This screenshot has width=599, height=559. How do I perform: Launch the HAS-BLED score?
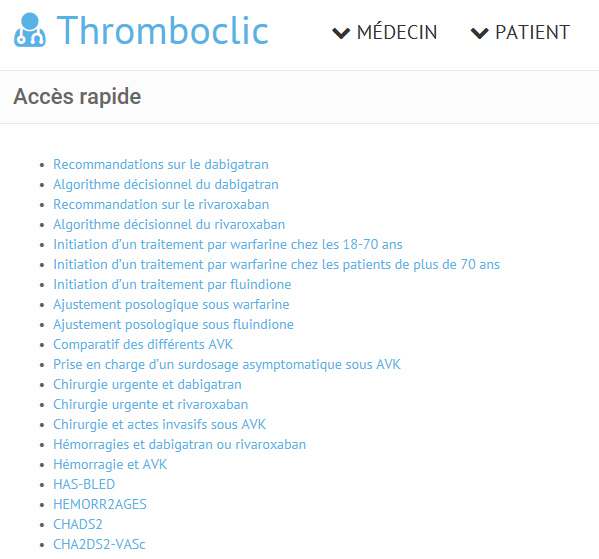(x=84, y=484)
